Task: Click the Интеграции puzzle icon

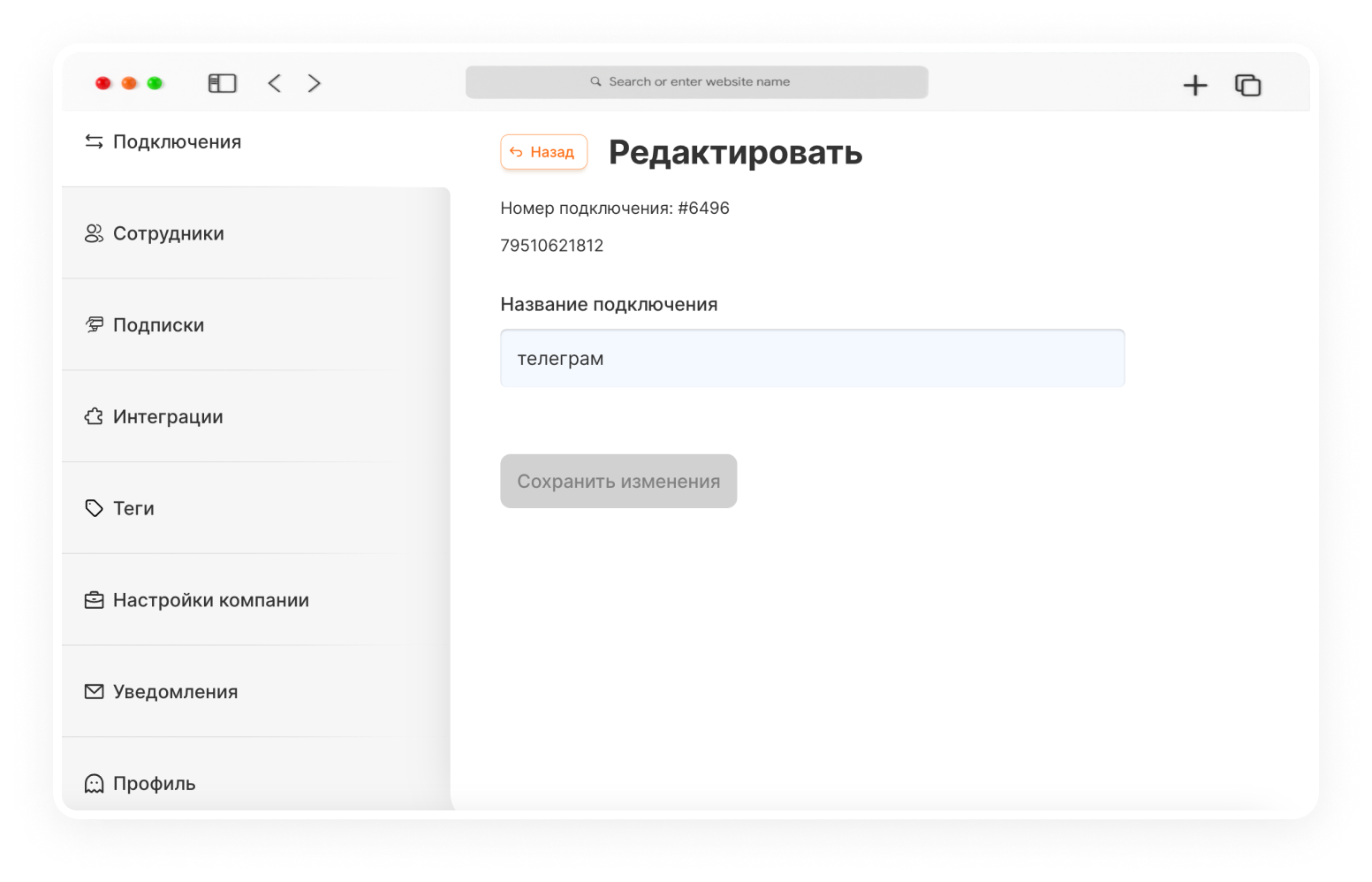Action: click(x=94, y=416)
